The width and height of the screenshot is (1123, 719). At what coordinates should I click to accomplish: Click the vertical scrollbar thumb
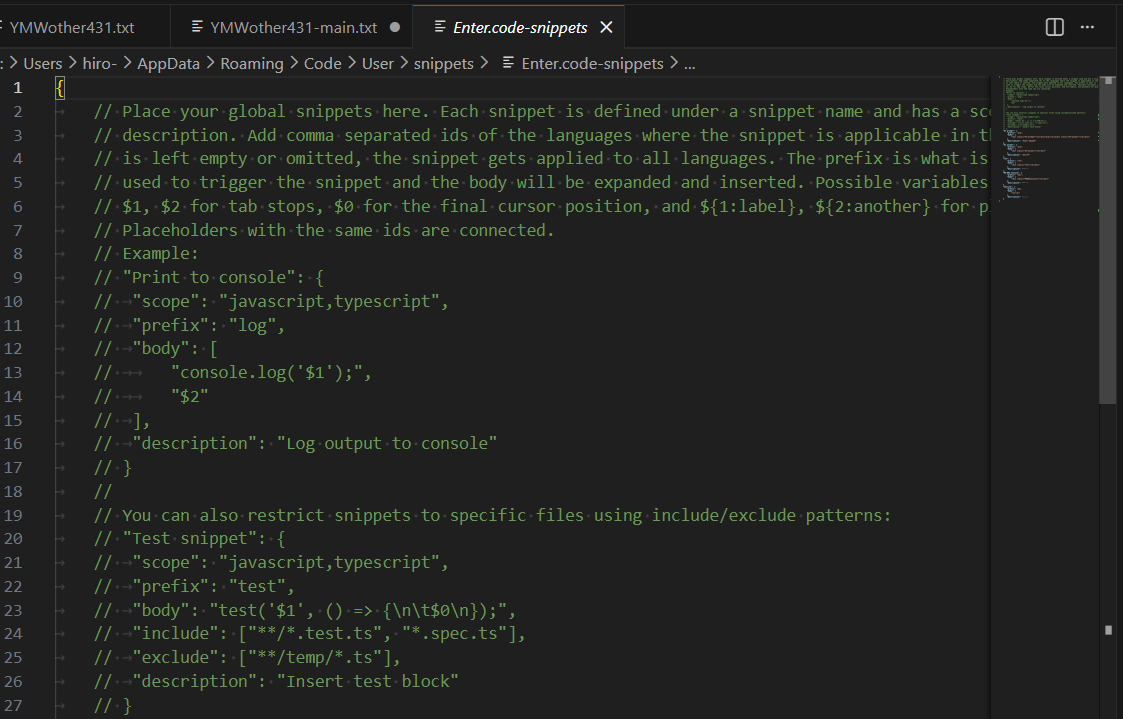click(x=1107, y=240)
